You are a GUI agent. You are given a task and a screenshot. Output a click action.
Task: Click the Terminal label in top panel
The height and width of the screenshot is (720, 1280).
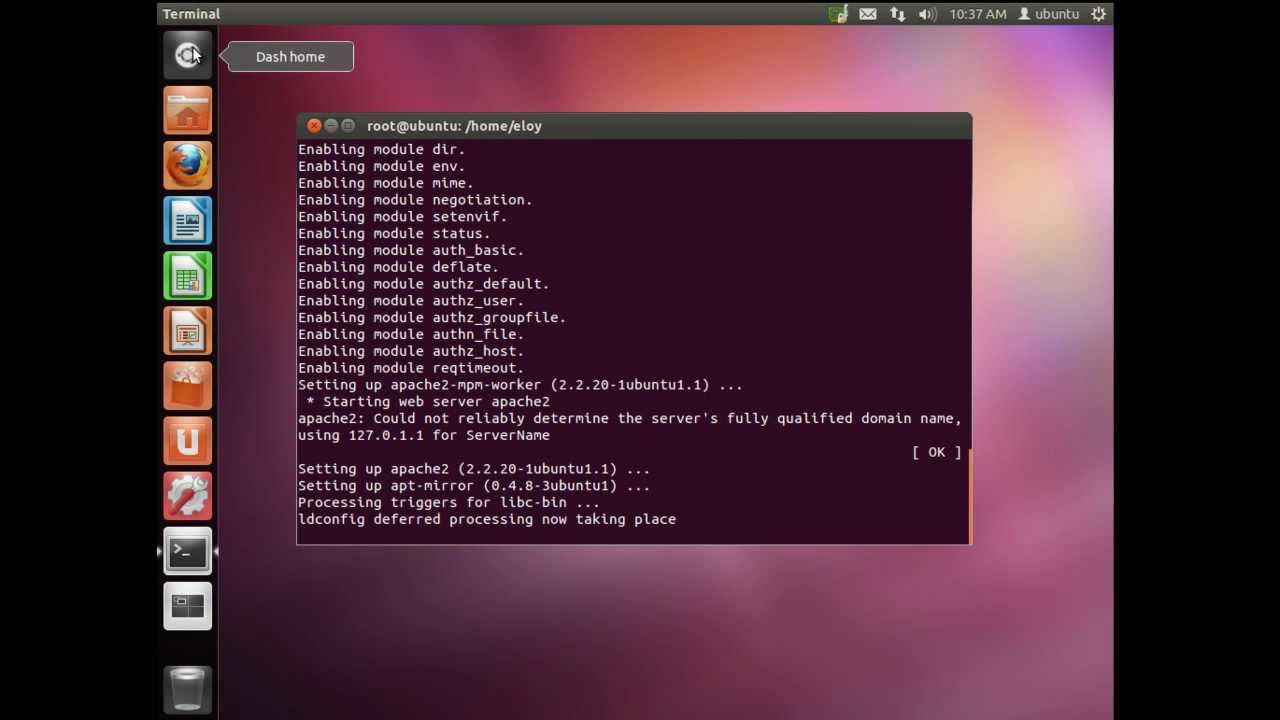(191, 14)
